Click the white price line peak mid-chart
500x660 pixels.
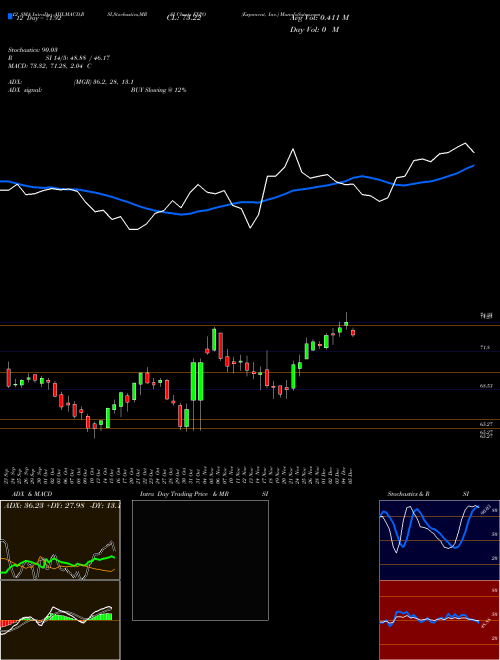[293, 149]
